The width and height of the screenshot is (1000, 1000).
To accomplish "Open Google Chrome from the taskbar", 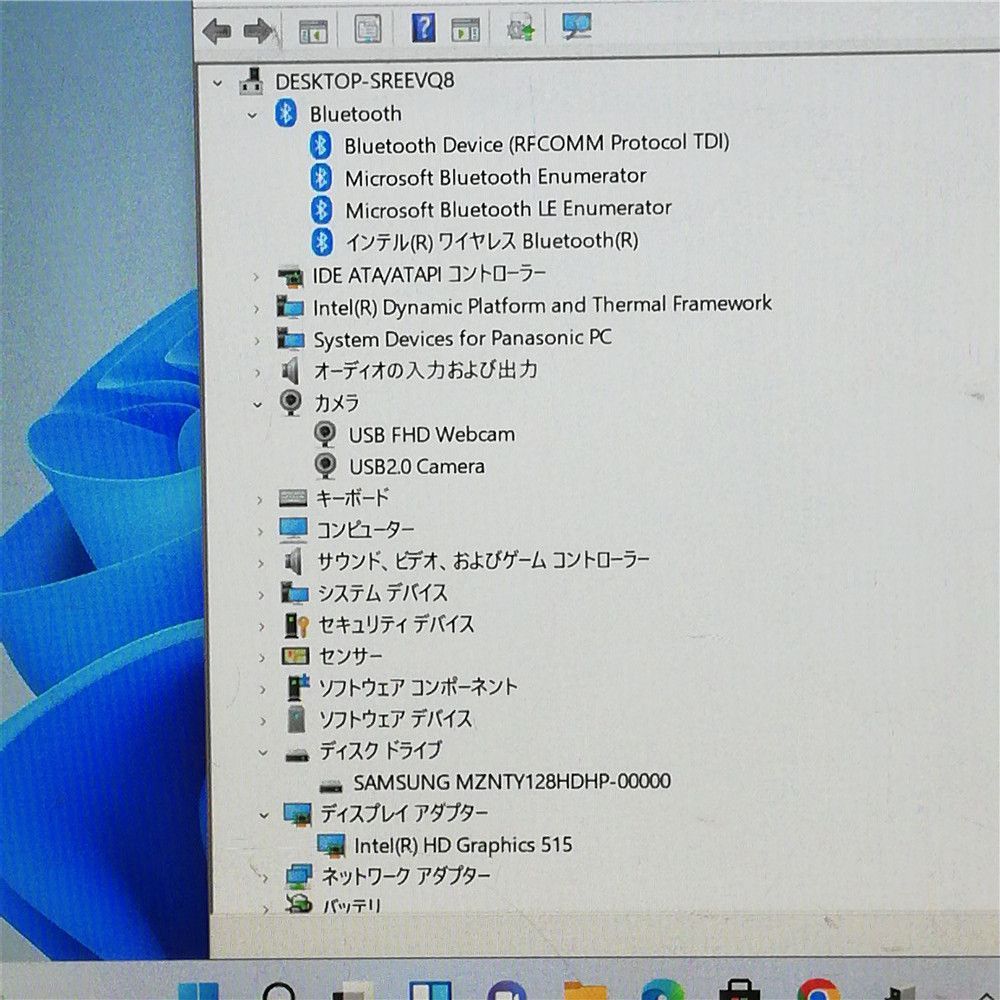I will coord(818,990).
